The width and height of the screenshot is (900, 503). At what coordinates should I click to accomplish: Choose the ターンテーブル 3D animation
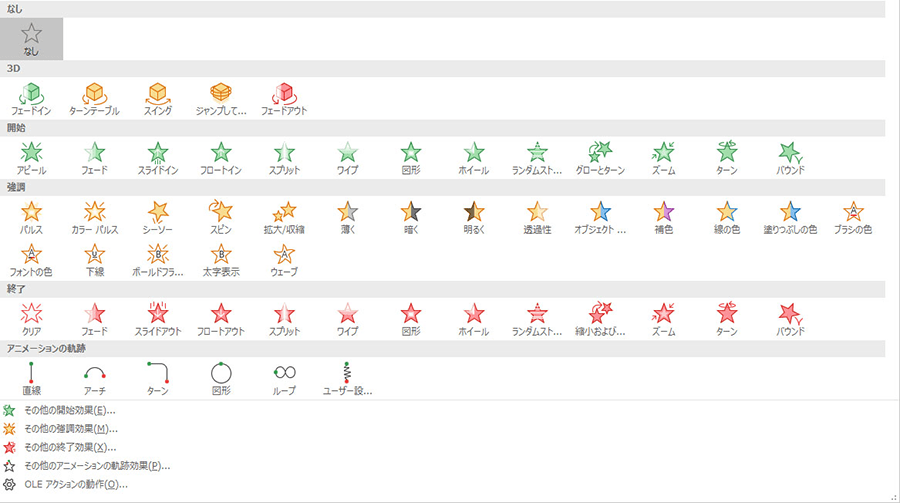(95, 99)
